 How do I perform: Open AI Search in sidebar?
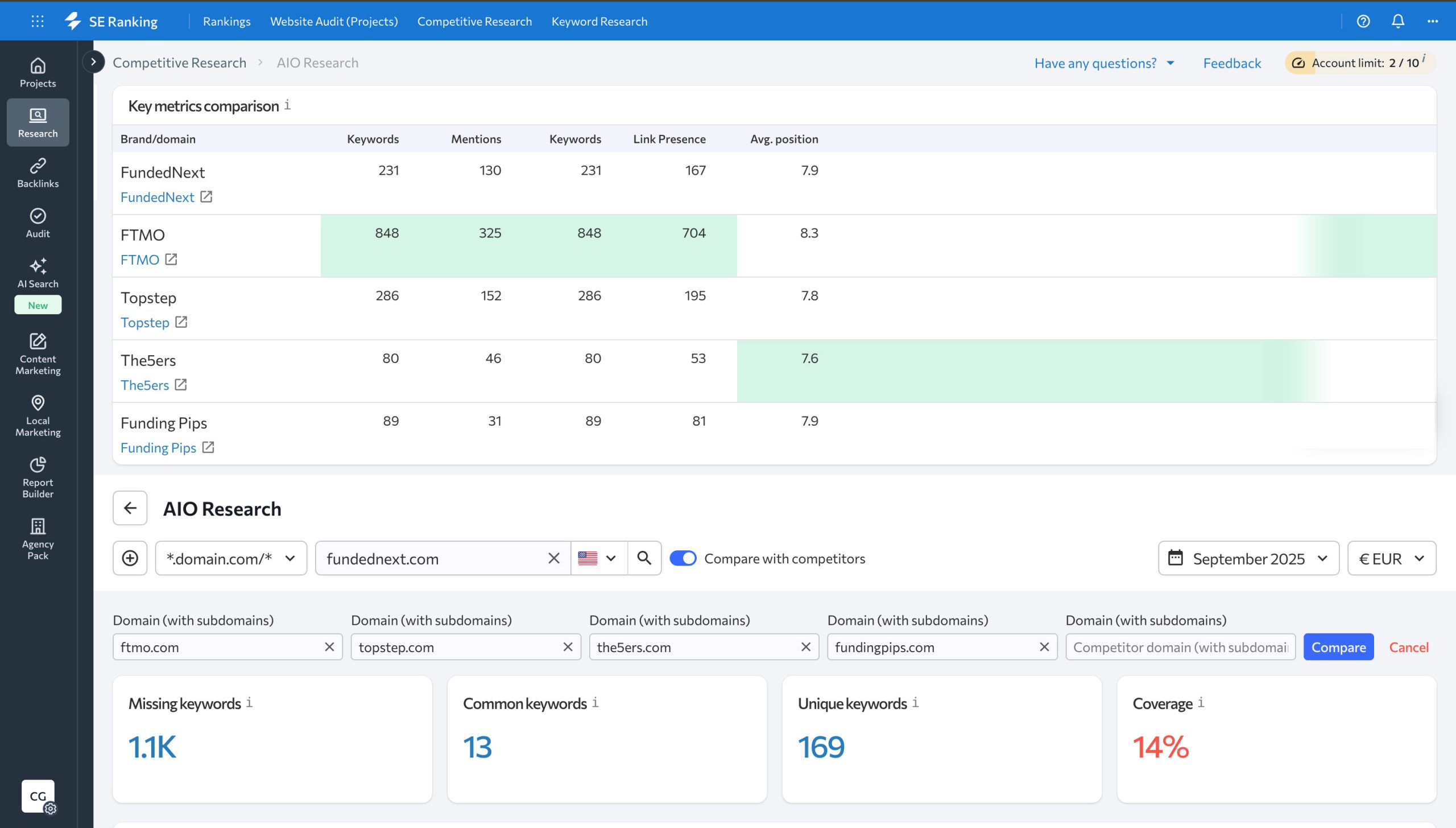click(x=38, y=273)
